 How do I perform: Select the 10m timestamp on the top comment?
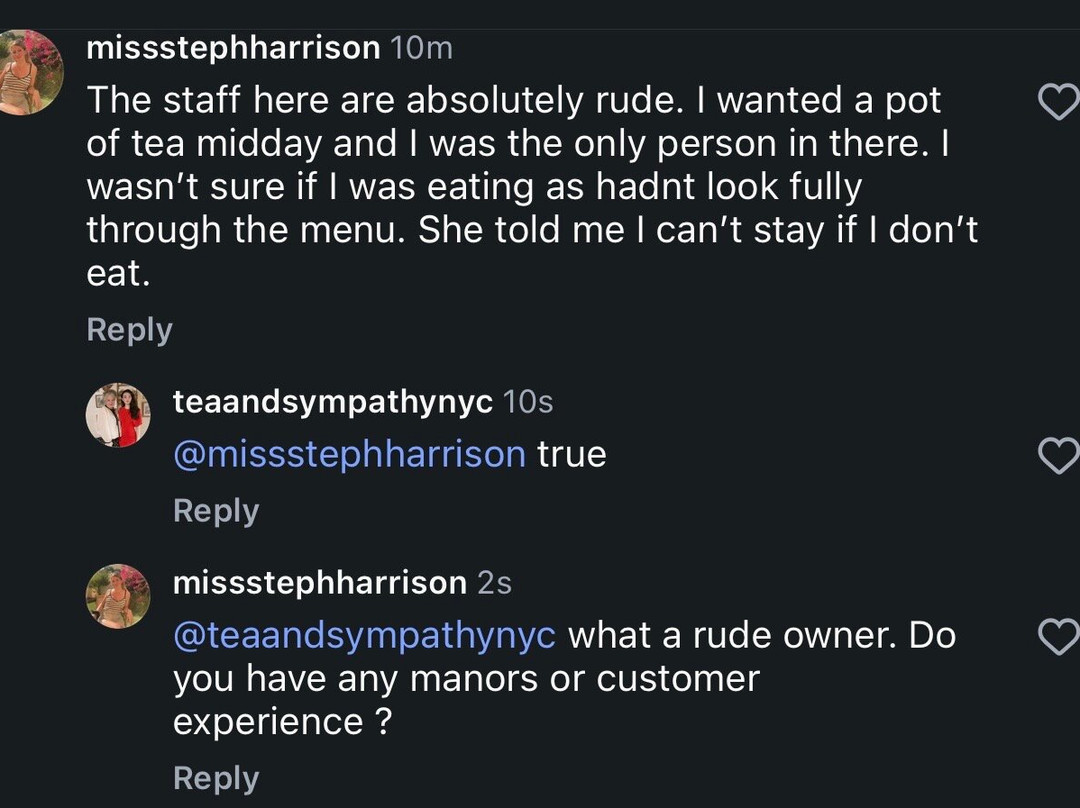coord(422,48)
